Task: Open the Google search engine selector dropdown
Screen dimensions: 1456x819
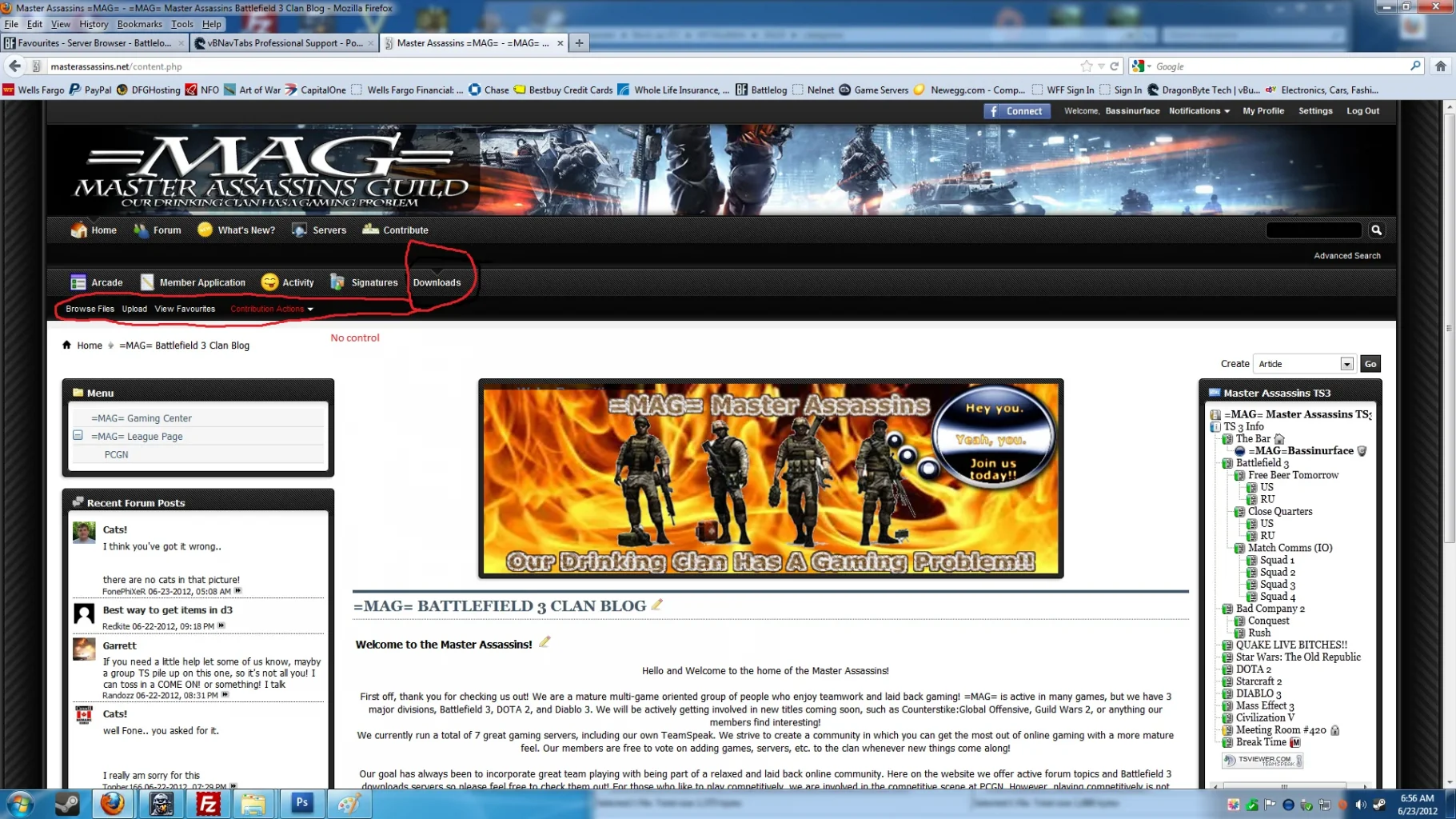Action: click(x=1142, y=66)
